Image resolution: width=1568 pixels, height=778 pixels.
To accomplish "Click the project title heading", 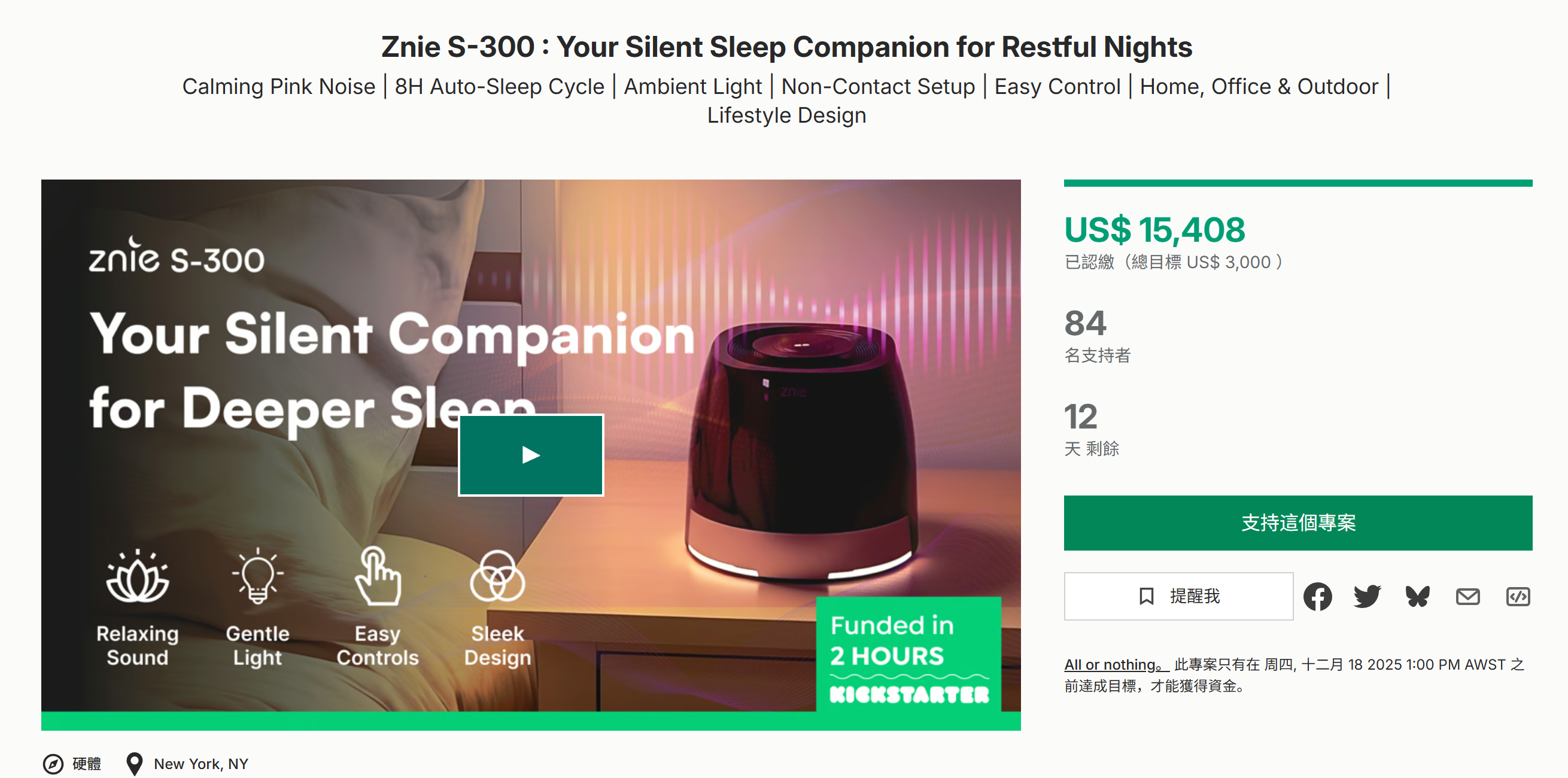I will (784, 46).
